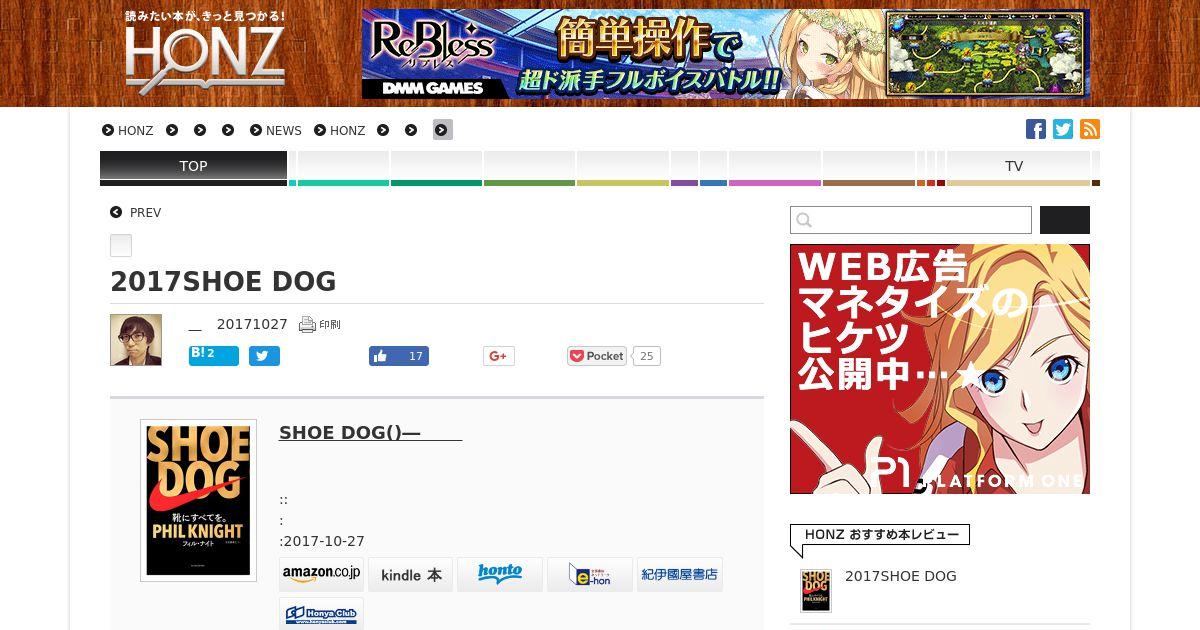Open the honto store button
This screenshot has height=630, width=1200.
500,574
